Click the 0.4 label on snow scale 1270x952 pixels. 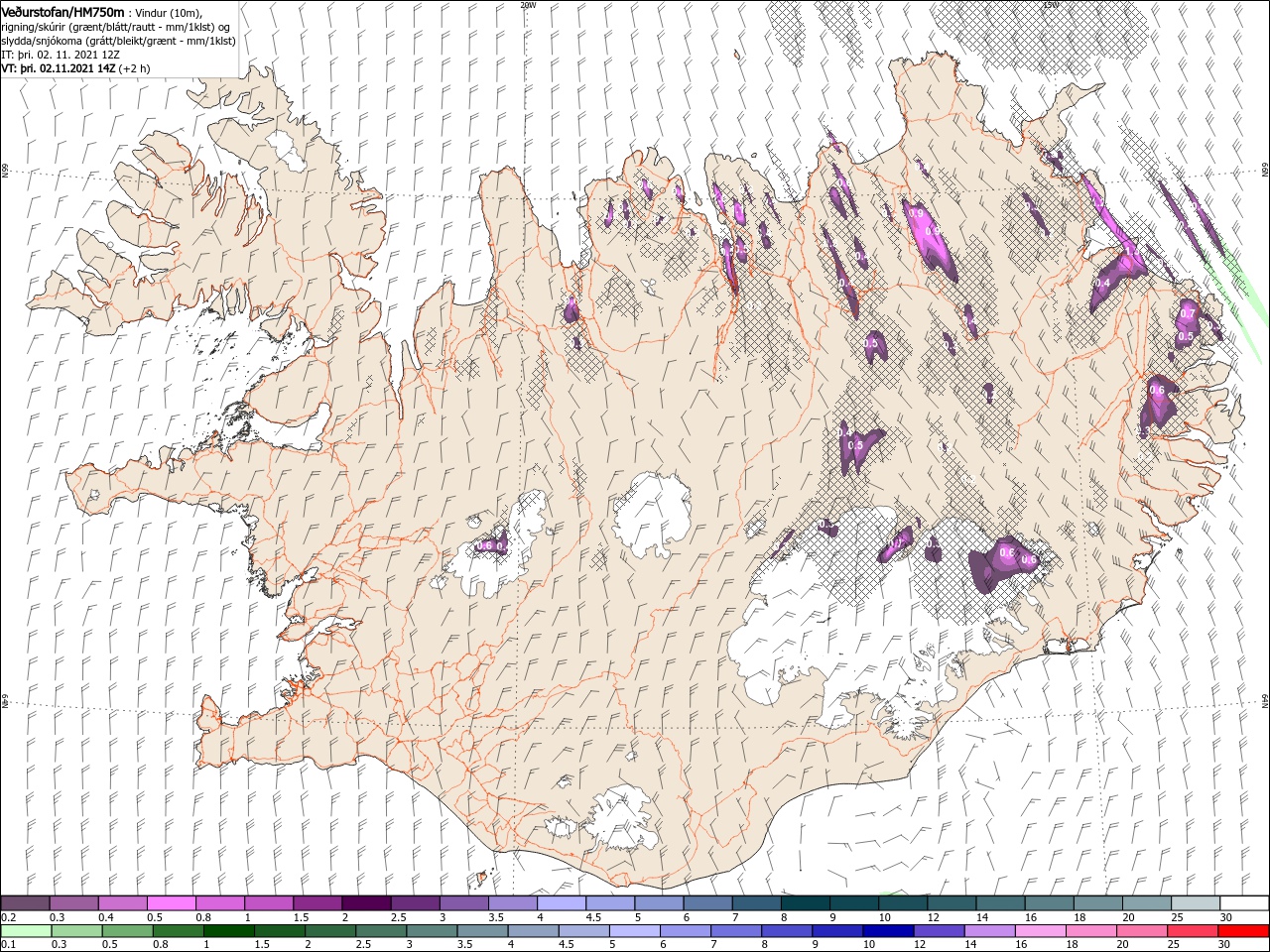tap(106, 917)
